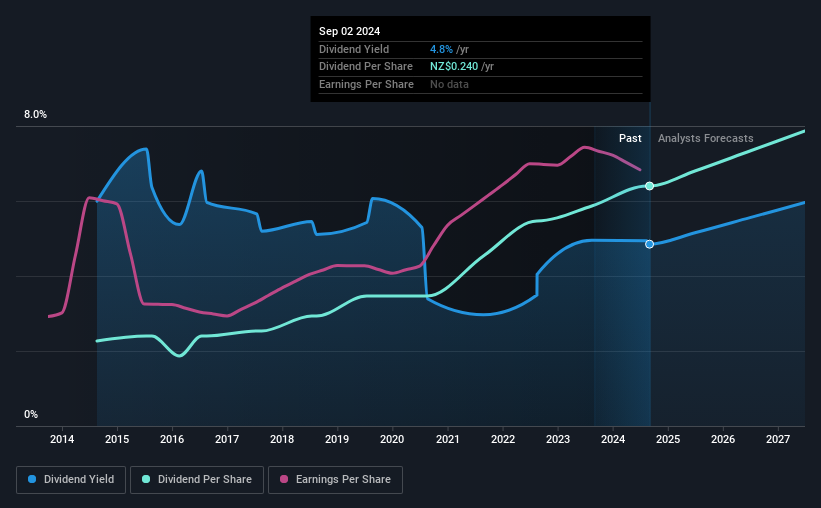Image resolution: width=821 pixels, height=508 pixels.
Task: Toggle the Dividend Per Share legend button
Action: point(197,479)
